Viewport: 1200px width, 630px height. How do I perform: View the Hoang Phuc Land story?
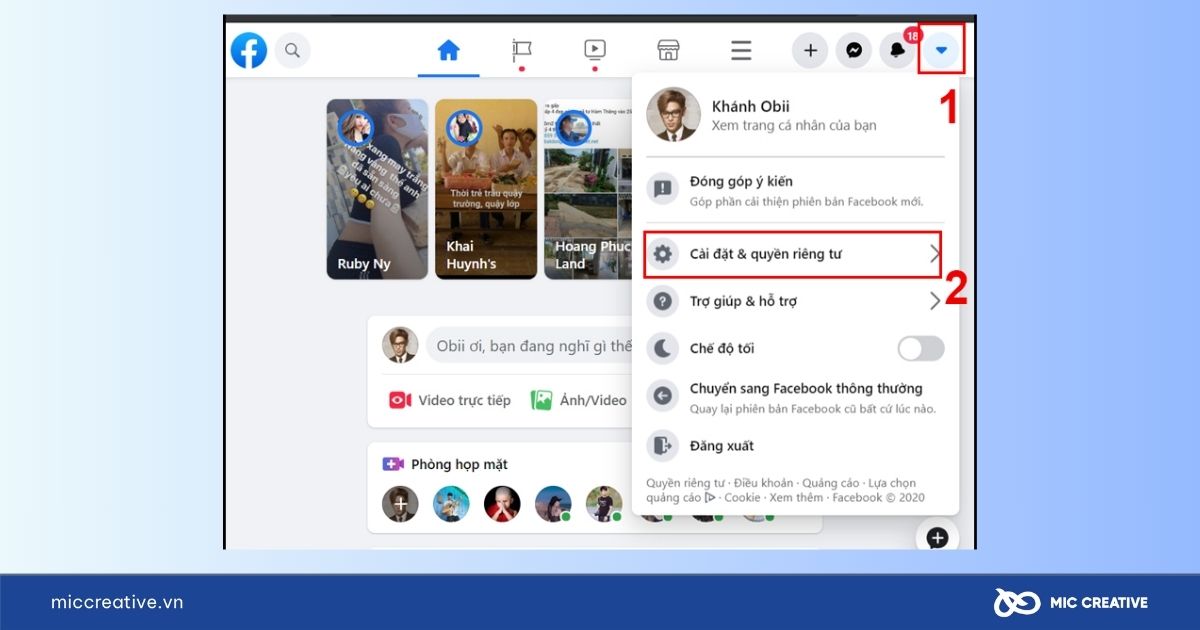point(589,189)
